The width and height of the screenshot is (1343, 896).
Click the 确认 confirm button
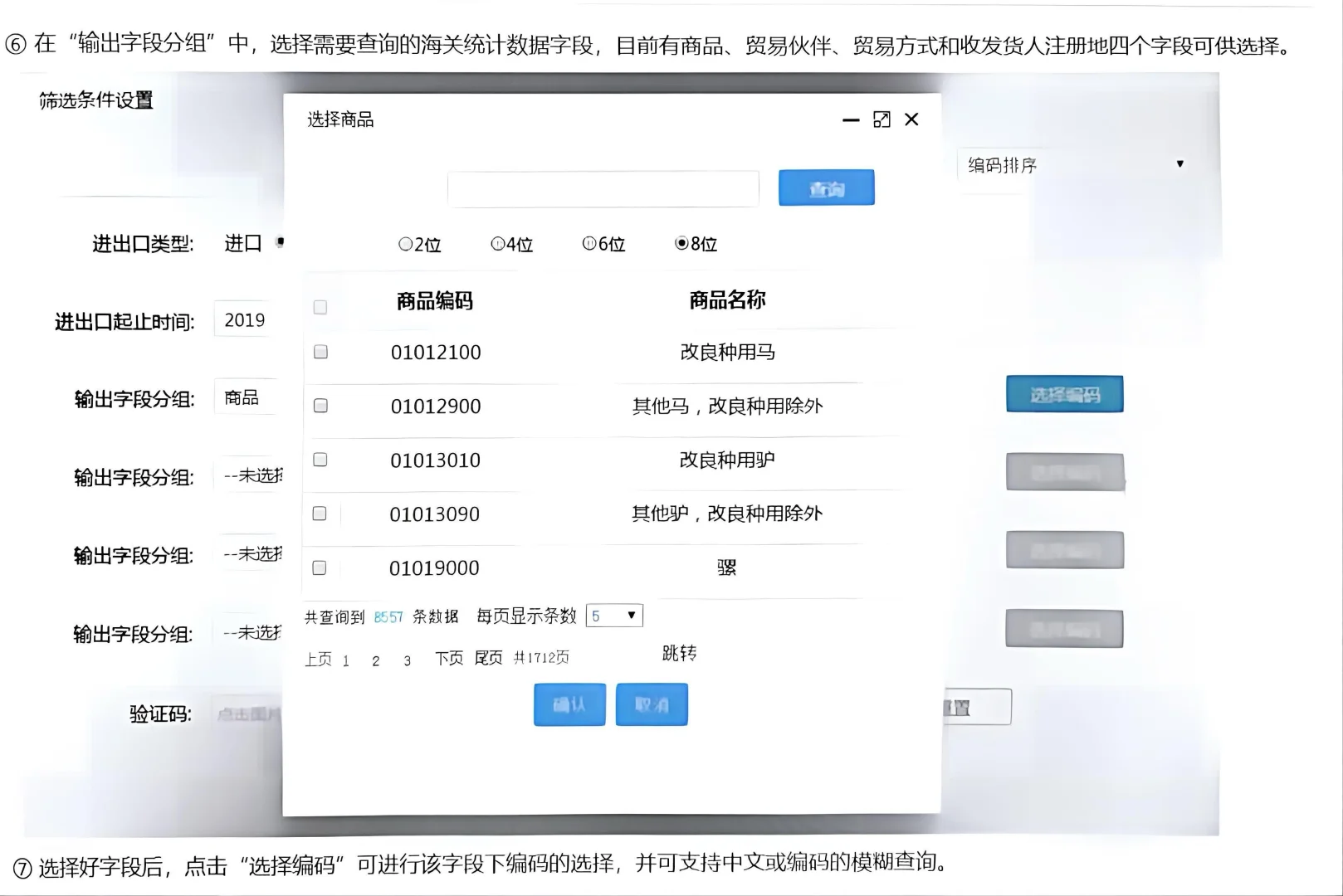click(x=569, y=704)
